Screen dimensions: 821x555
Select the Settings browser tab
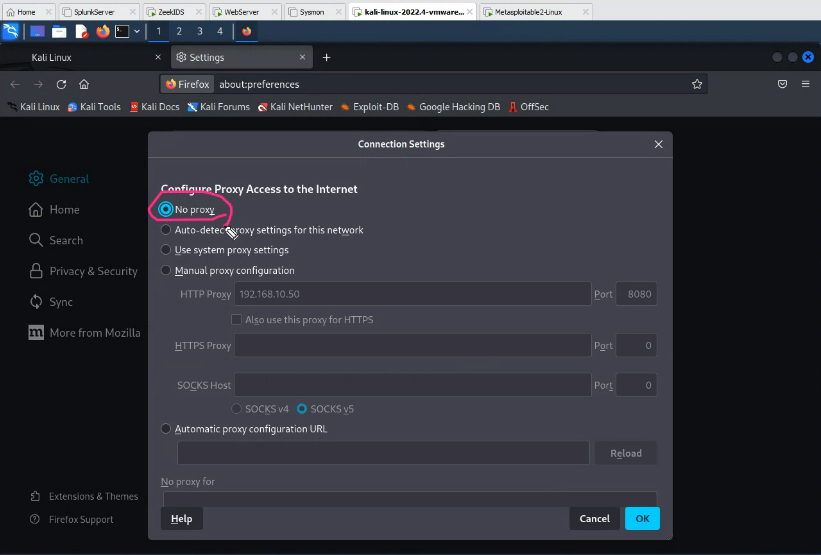click(242, 58)
